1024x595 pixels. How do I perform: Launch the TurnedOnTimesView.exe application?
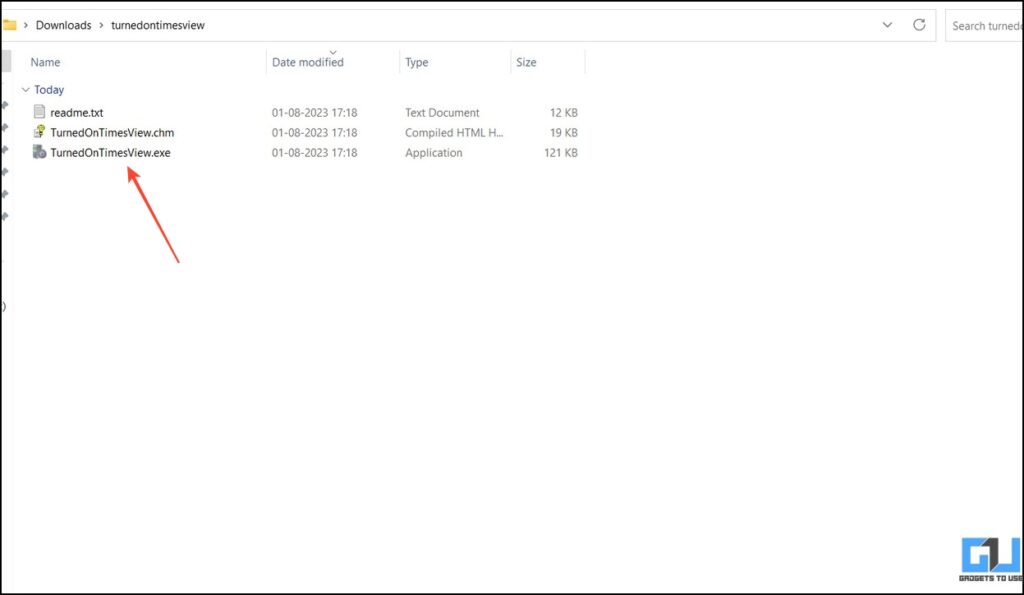point(112,152)
